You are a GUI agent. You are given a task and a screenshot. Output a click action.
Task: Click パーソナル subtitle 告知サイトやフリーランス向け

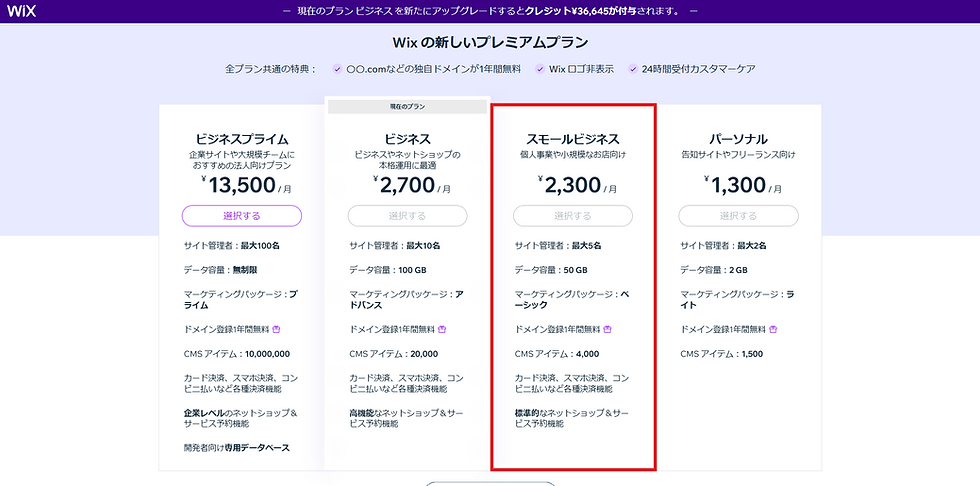pyautogui.click(x=739, y=154)
